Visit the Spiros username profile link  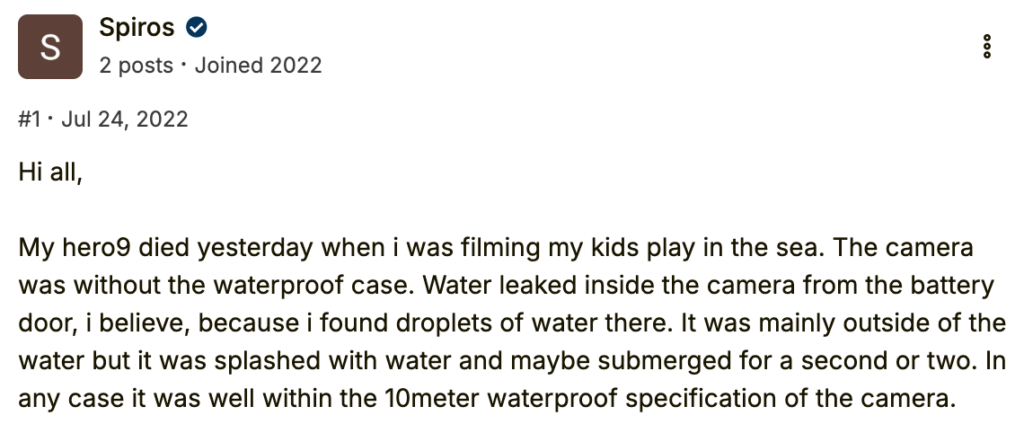(x=137, y=28)
